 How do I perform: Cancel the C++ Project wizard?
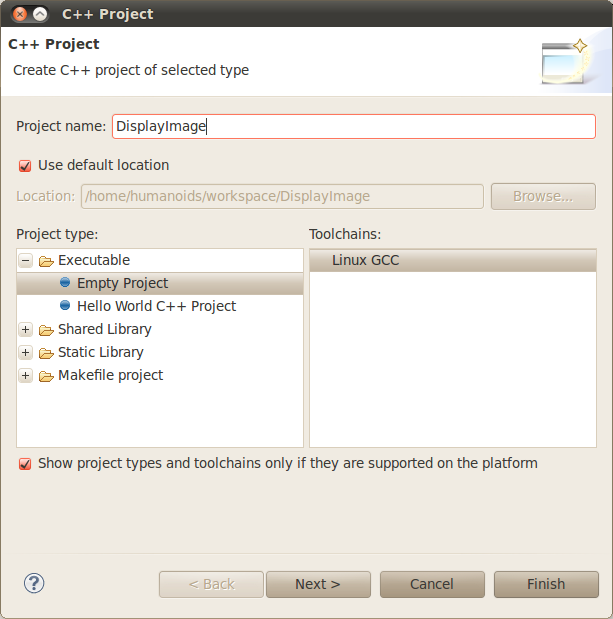[x=432, y=584]
